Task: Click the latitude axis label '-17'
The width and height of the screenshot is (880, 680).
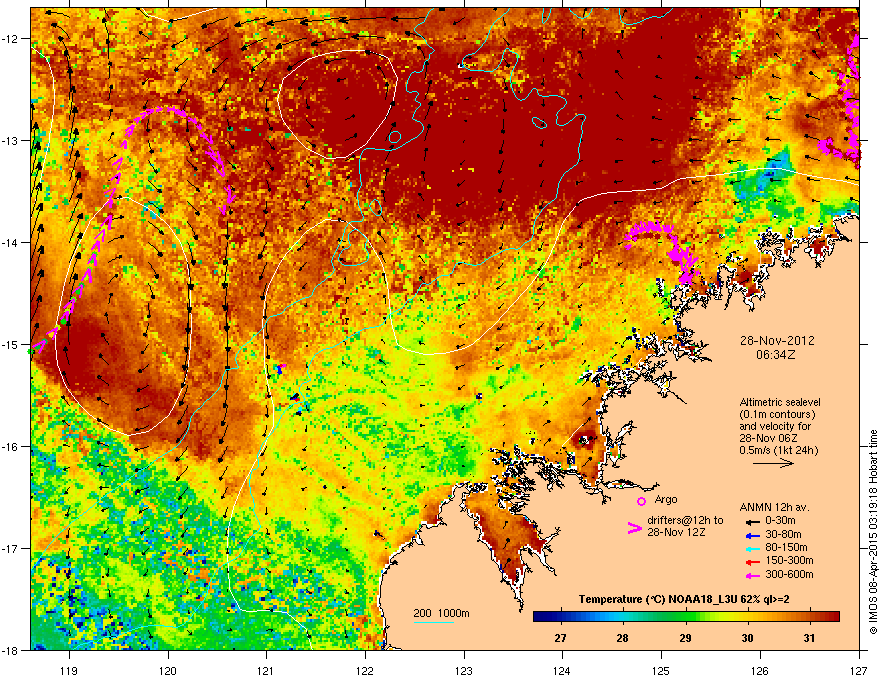Action: click(x=11, y=548)
